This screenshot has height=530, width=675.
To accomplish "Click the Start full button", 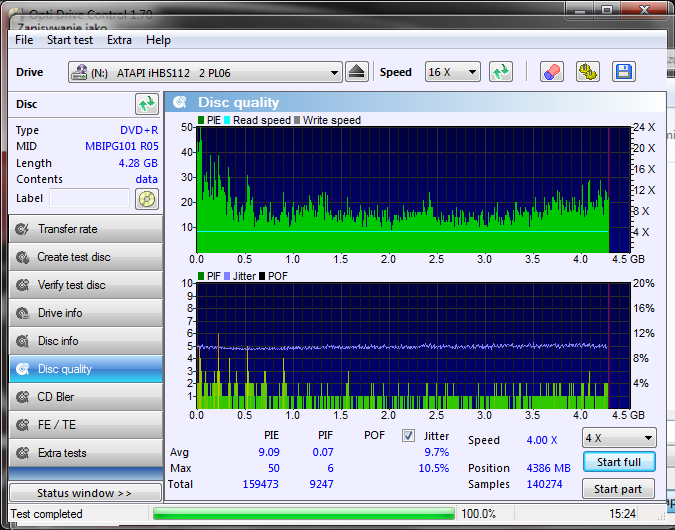I will click(619, 462).
